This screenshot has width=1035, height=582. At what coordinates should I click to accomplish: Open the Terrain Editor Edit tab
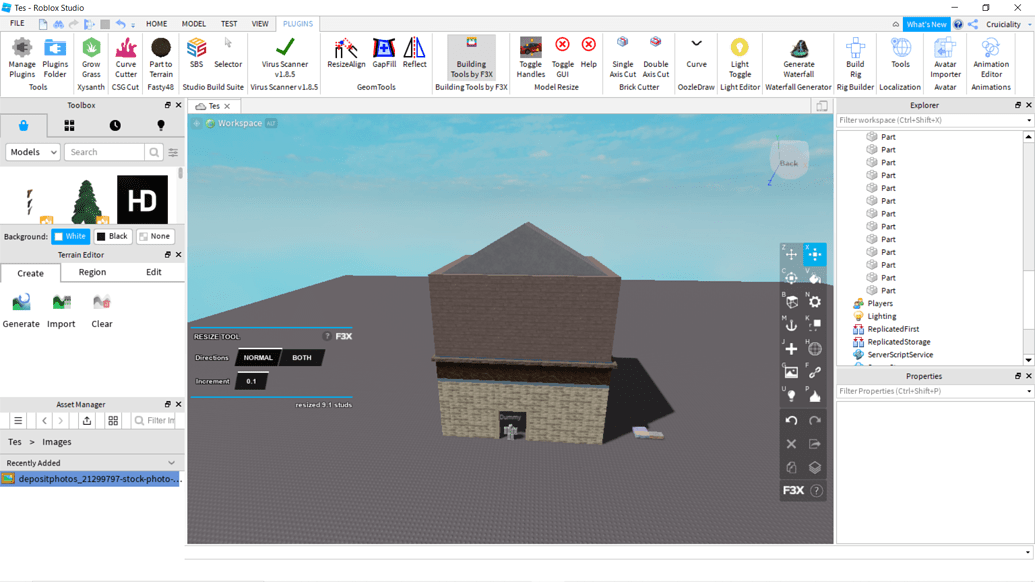[x=154, y=272]
